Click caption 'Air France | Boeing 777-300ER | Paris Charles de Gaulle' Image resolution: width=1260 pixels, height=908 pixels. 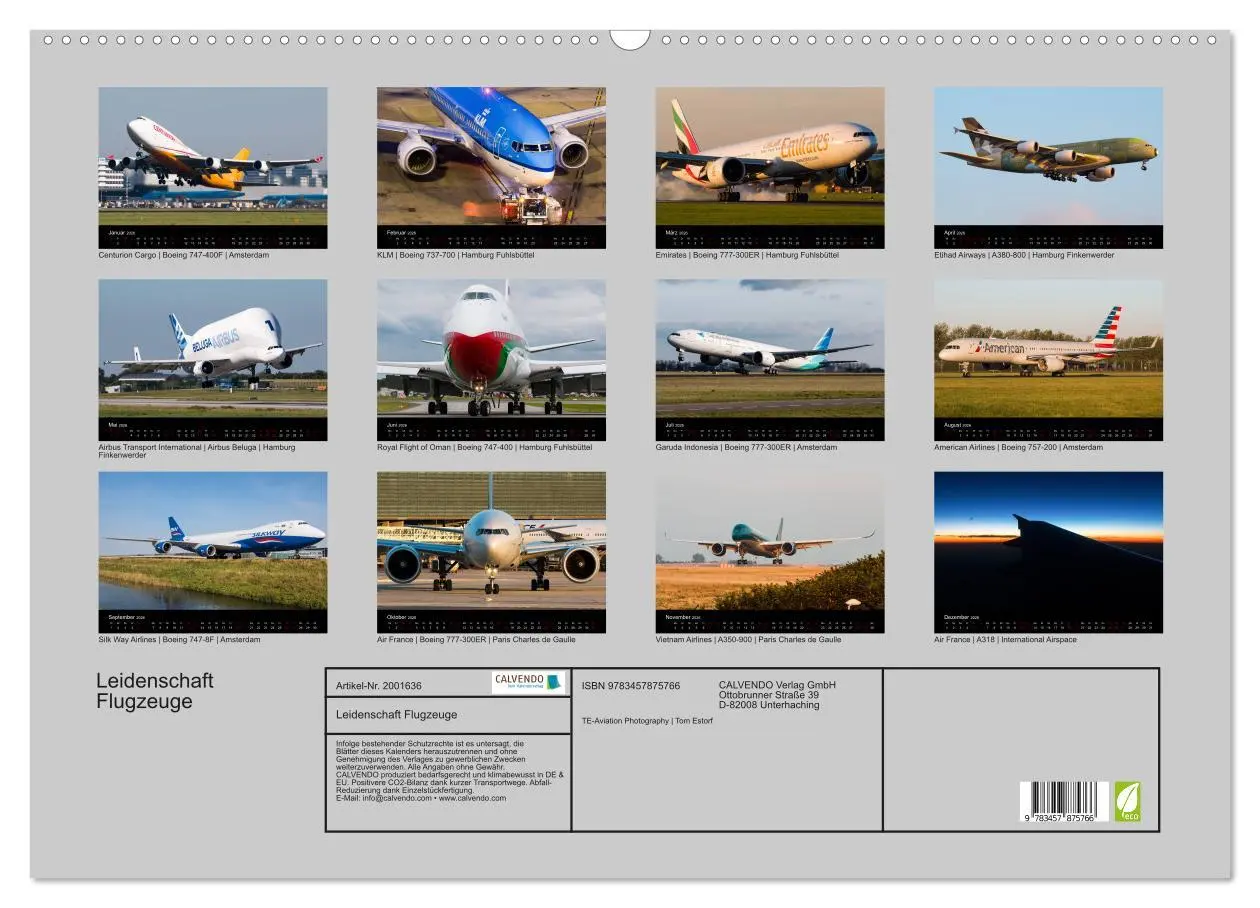(x=476, y=640)
